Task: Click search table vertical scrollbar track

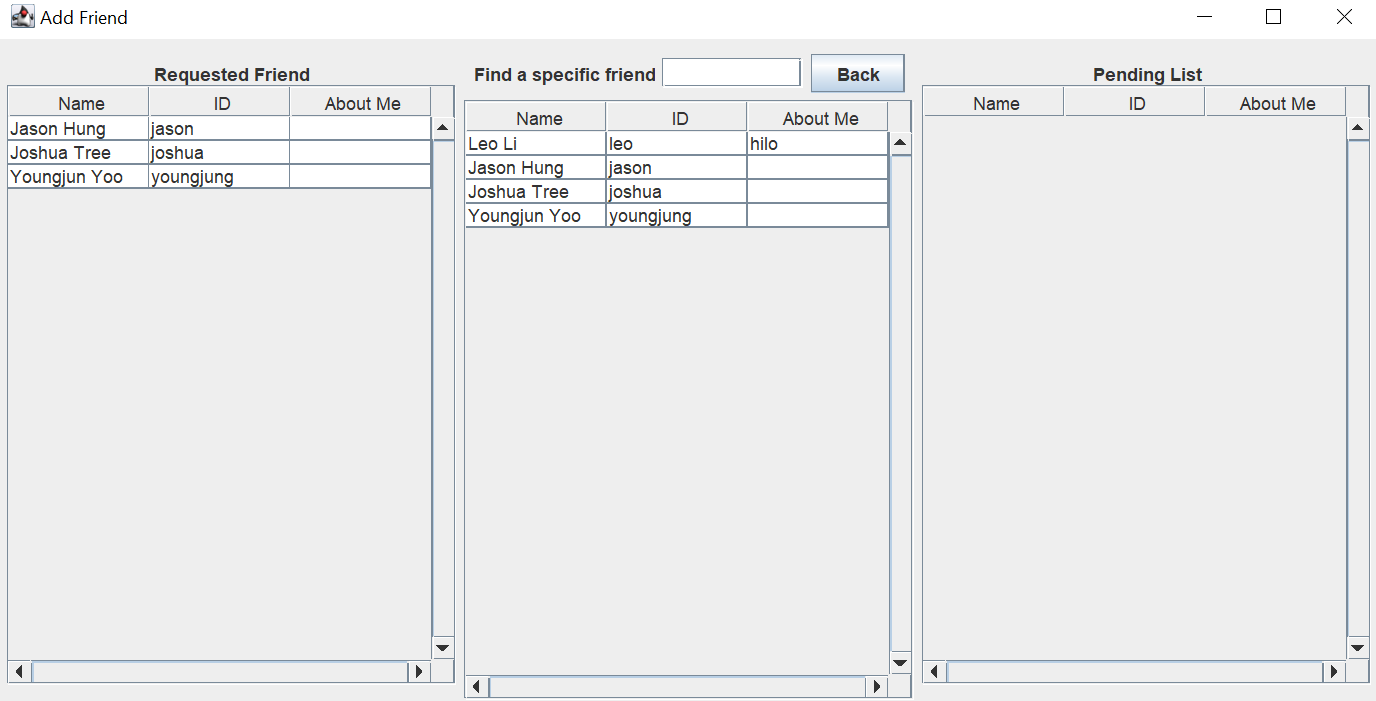Action: 900,403
